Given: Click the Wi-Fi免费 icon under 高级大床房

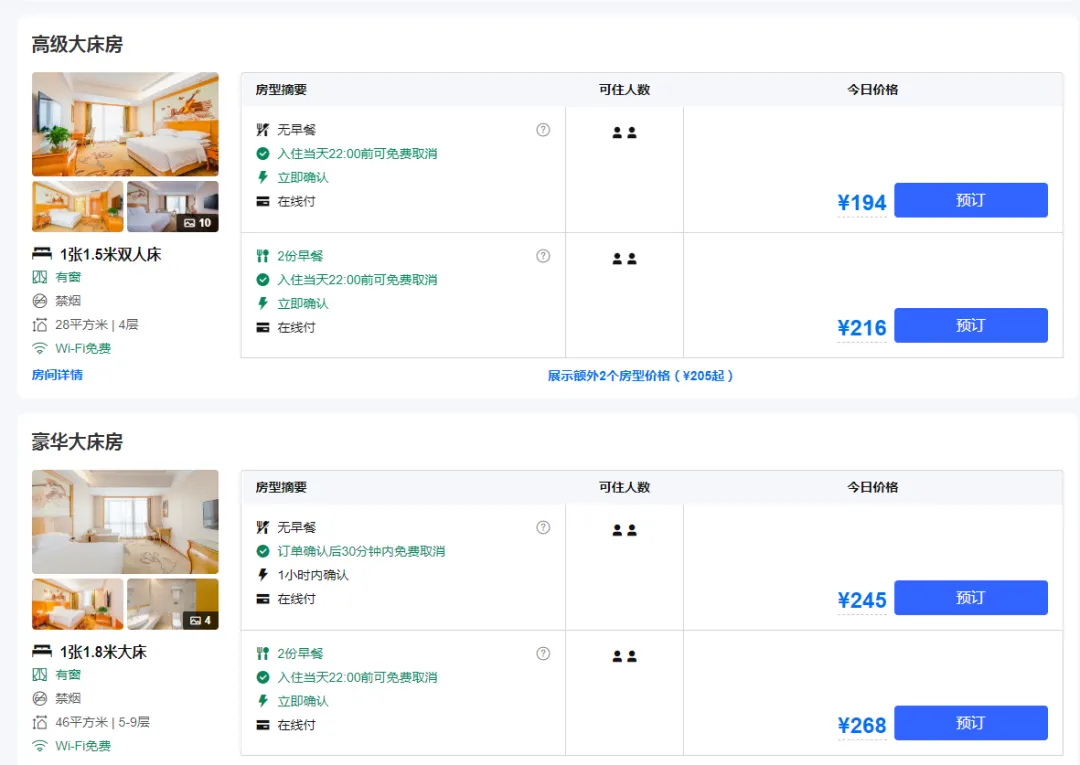Looking at the screenshot, I should pos(40,349).
